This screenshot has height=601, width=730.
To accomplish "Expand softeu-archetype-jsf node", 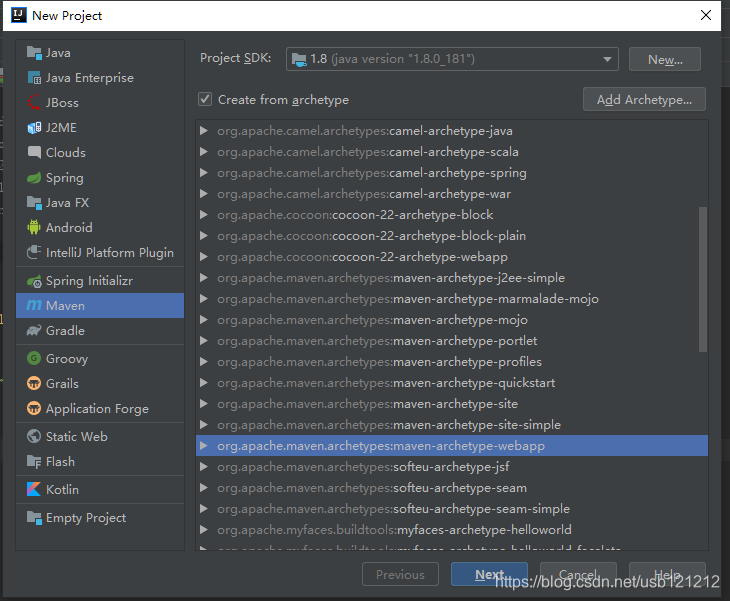I will click(x=203, y=466).
